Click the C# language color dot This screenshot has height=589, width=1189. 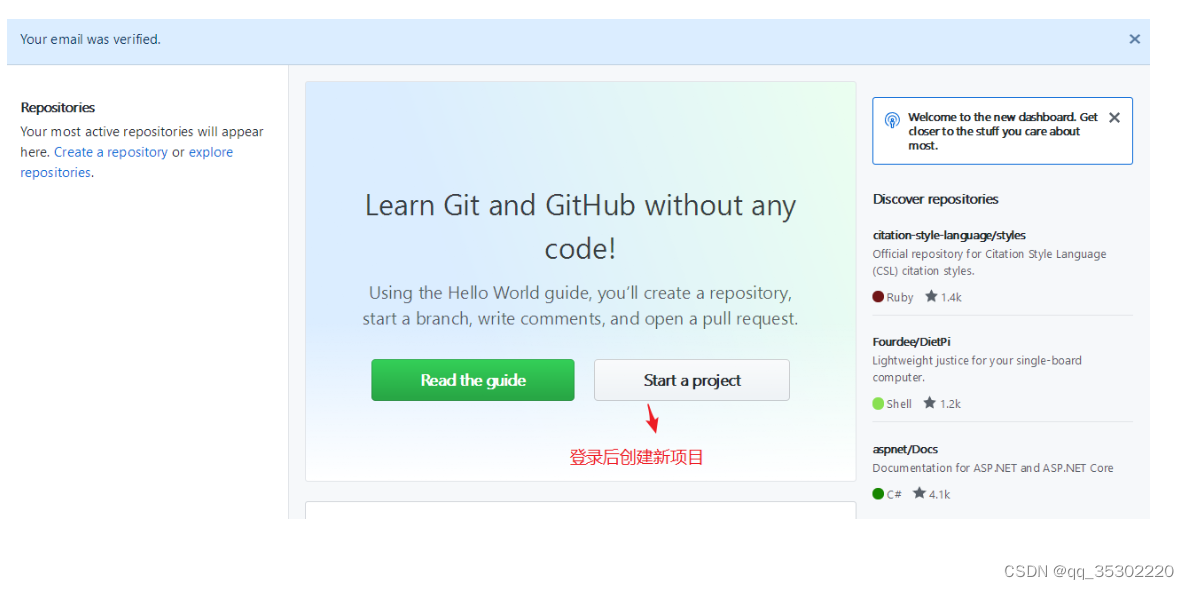[878, 494]
